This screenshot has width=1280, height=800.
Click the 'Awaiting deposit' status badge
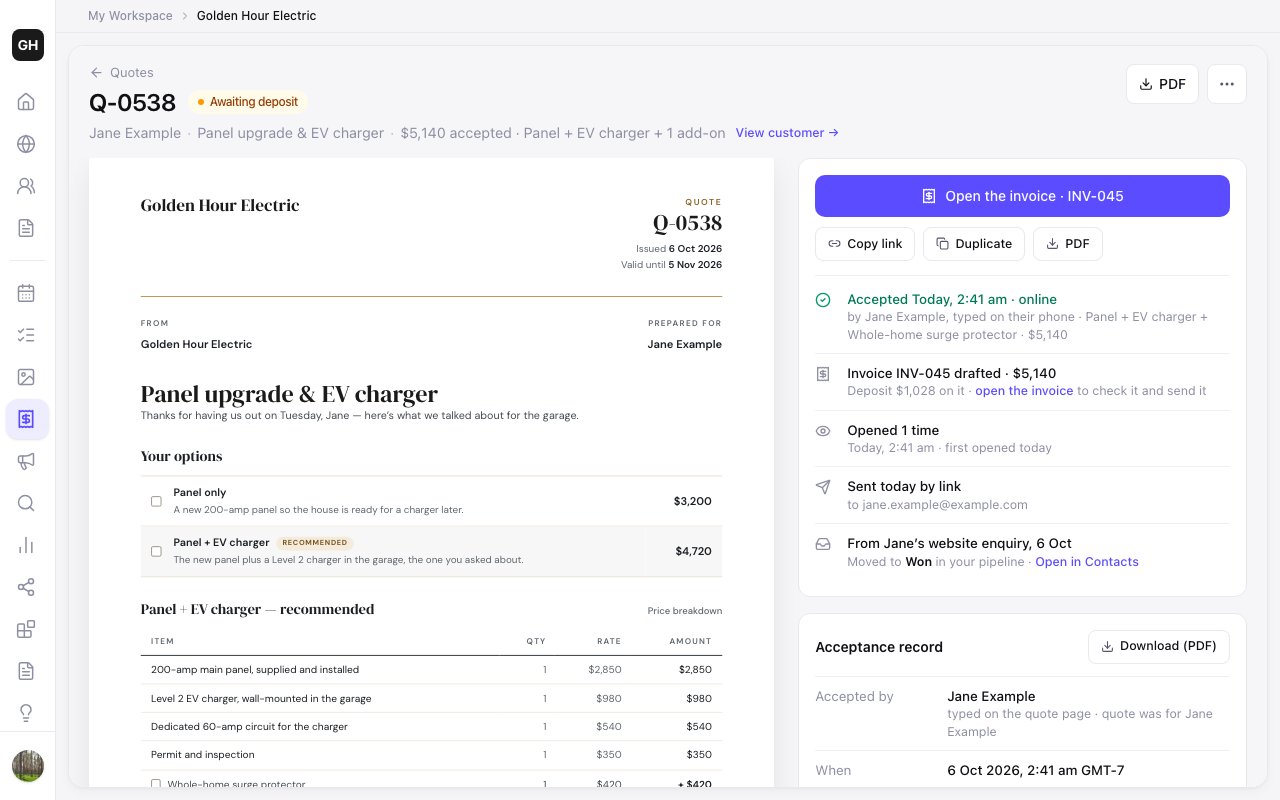[x=248, y=102]
